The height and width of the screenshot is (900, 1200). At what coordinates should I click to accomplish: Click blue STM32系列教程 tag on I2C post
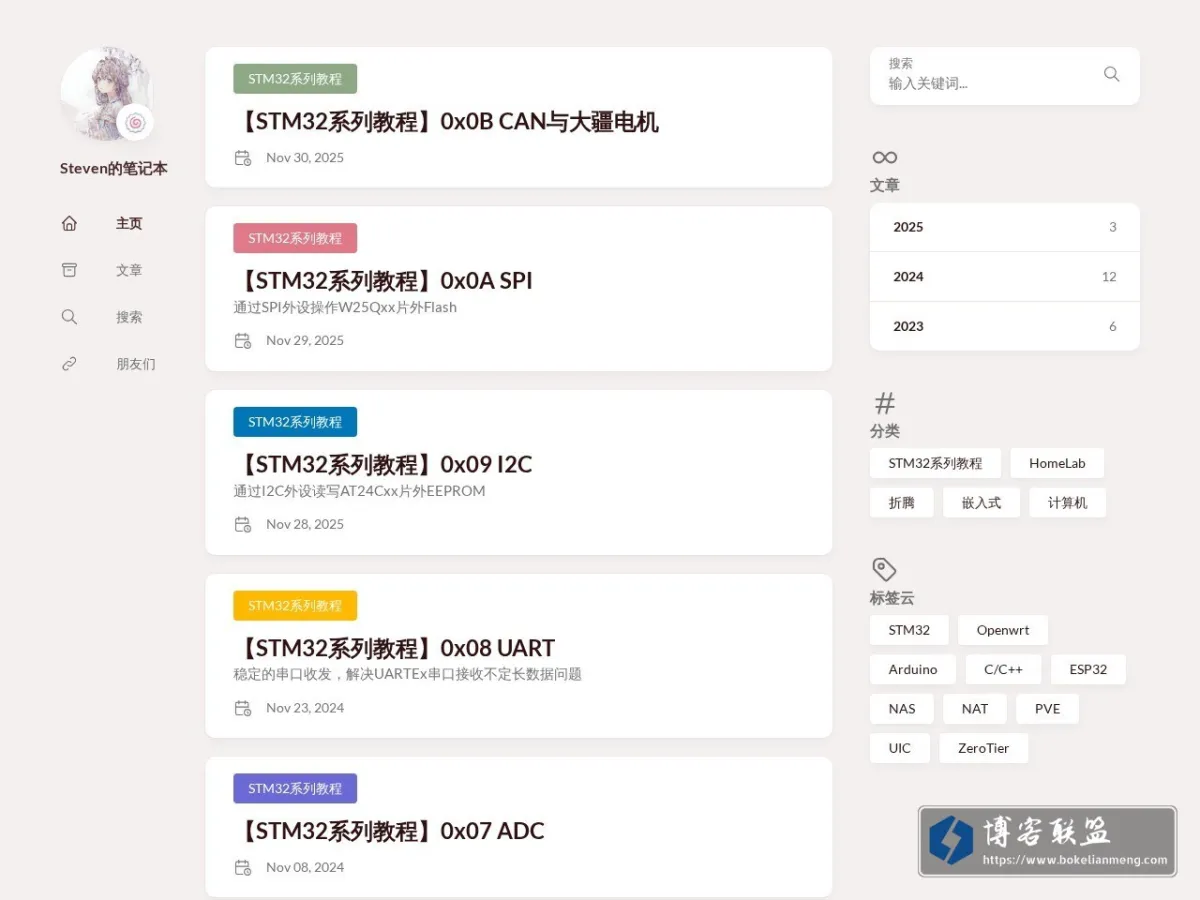point(295,422)
